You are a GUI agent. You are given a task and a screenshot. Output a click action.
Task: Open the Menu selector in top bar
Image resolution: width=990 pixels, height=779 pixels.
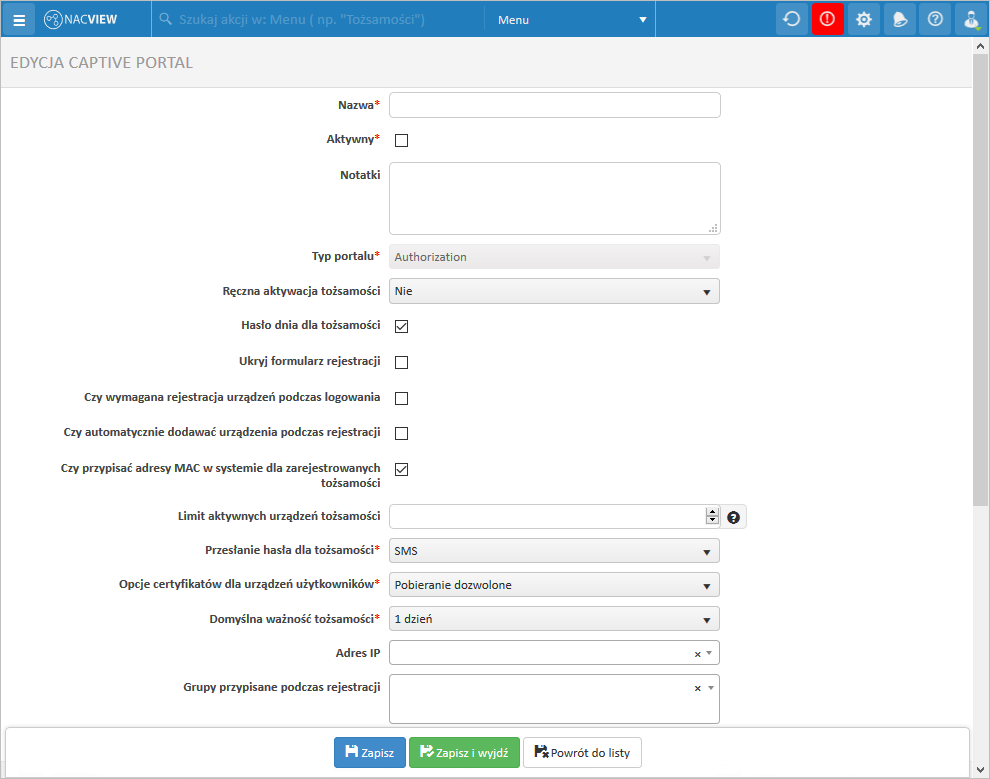click(572, 20)
